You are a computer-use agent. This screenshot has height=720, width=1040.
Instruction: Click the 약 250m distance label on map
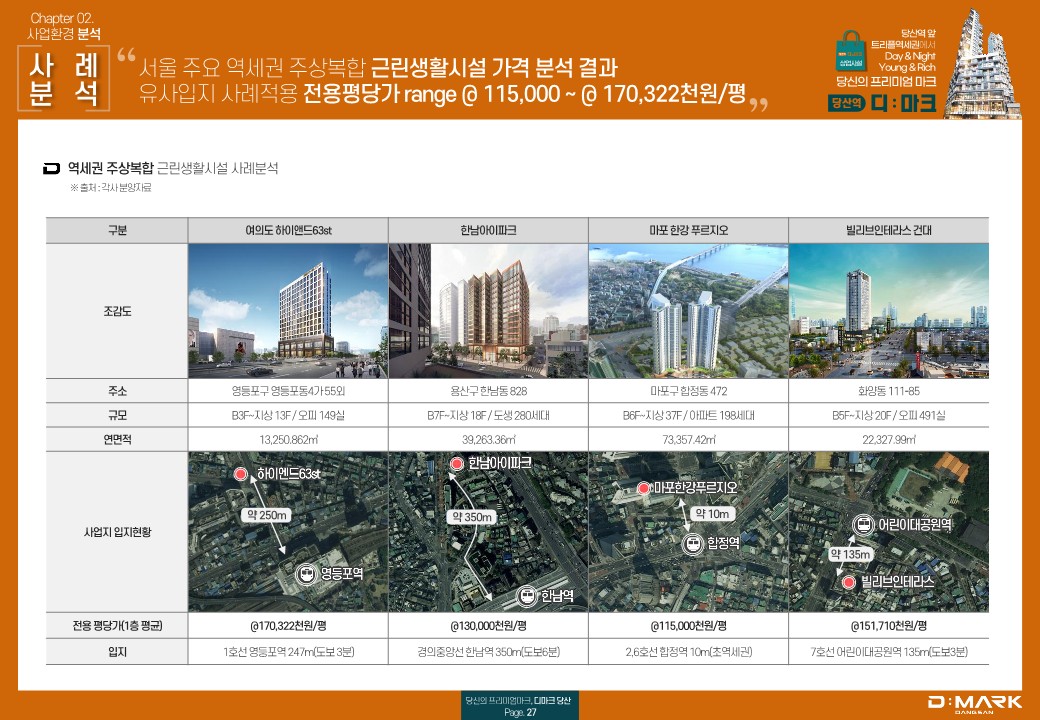pos(266,515)
